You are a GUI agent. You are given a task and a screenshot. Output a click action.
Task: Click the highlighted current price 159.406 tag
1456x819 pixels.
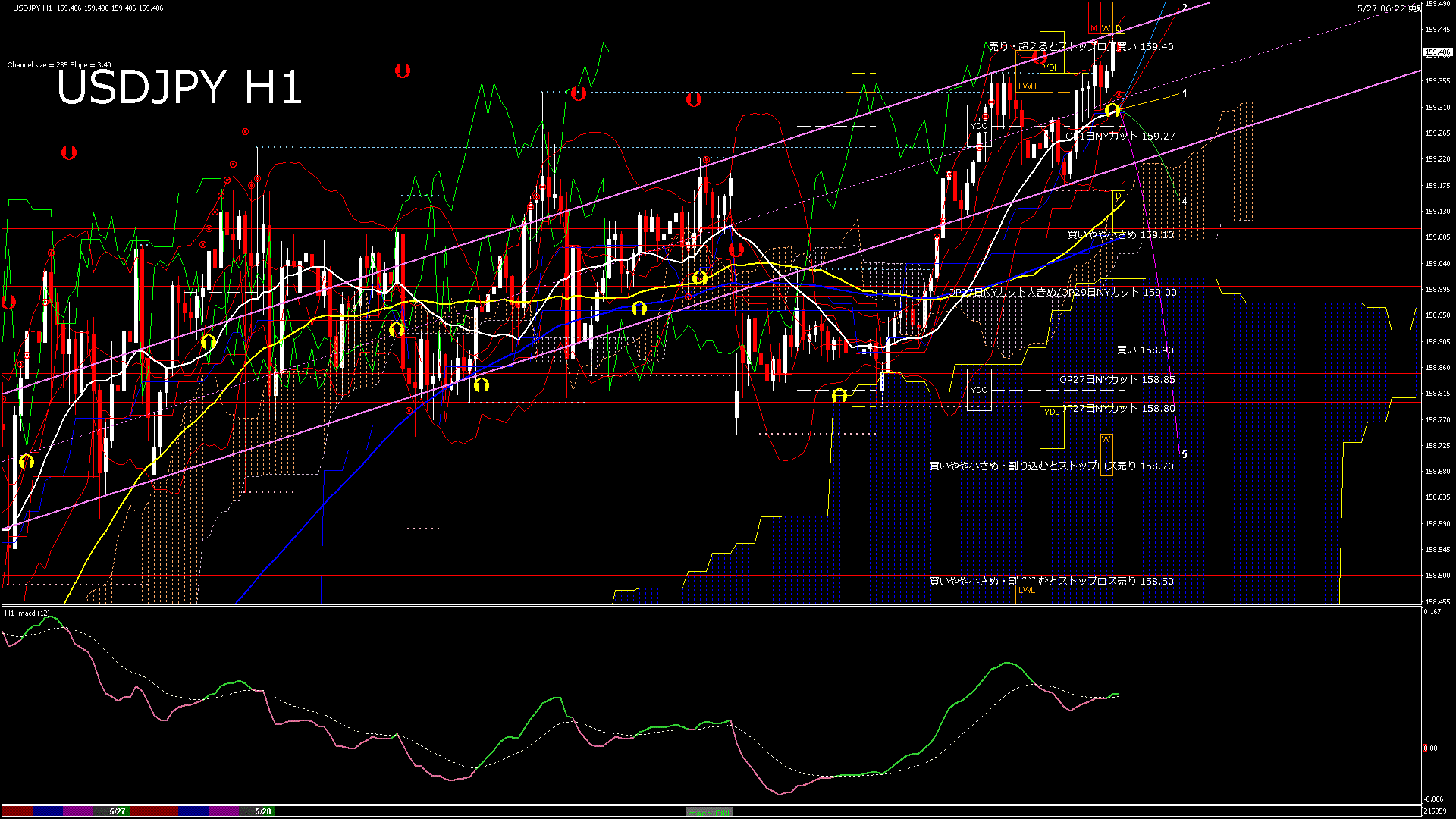(1437, 52)
